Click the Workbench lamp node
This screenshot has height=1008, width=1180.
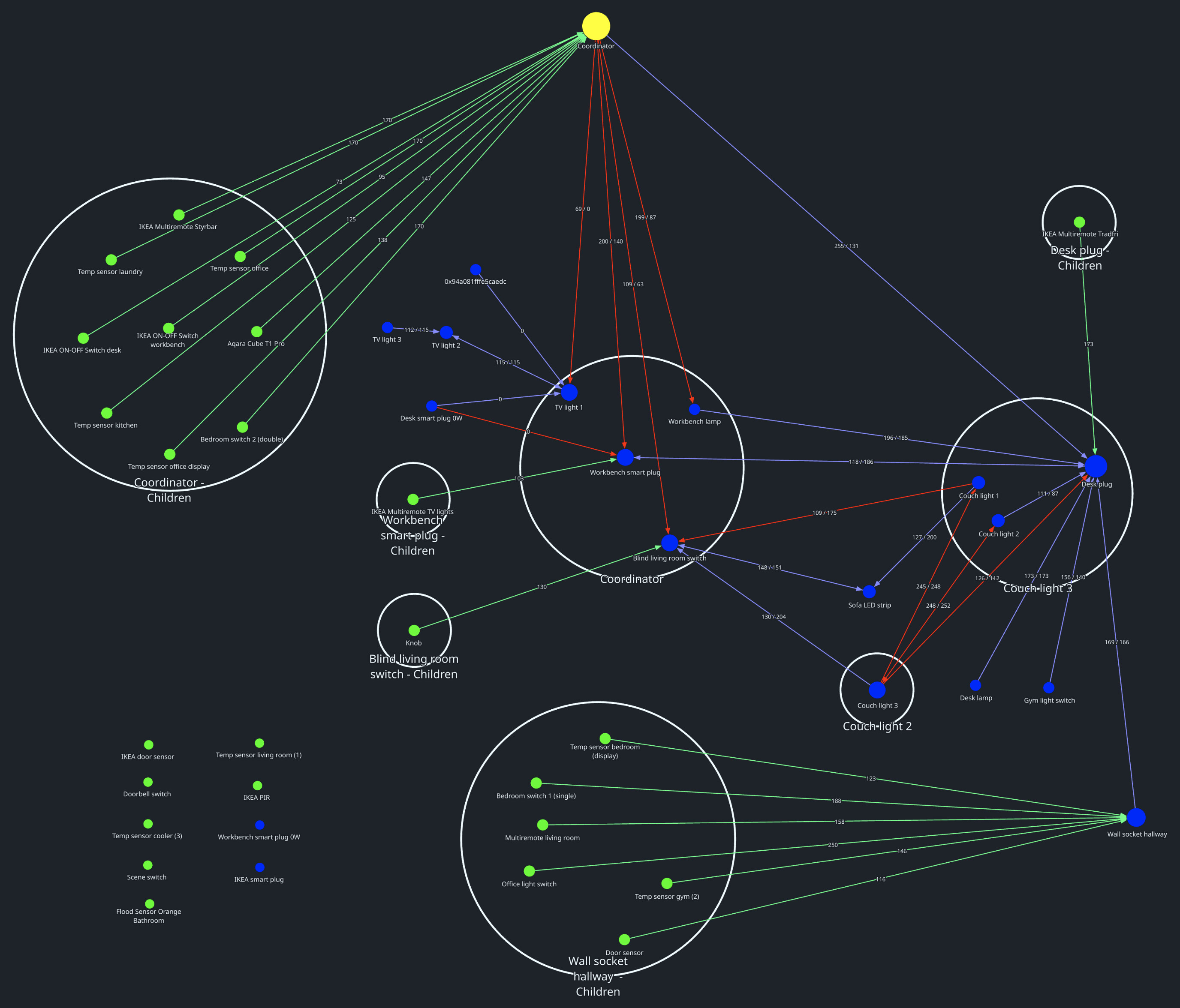click(694, 409)
